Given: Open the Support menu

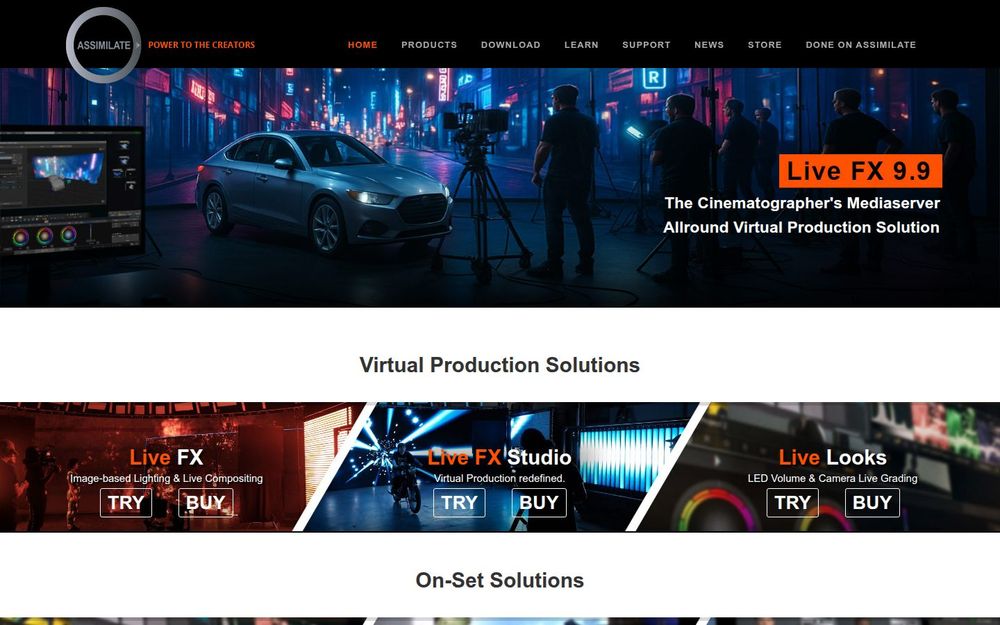Looking at the screenshot, I should 646,45.
